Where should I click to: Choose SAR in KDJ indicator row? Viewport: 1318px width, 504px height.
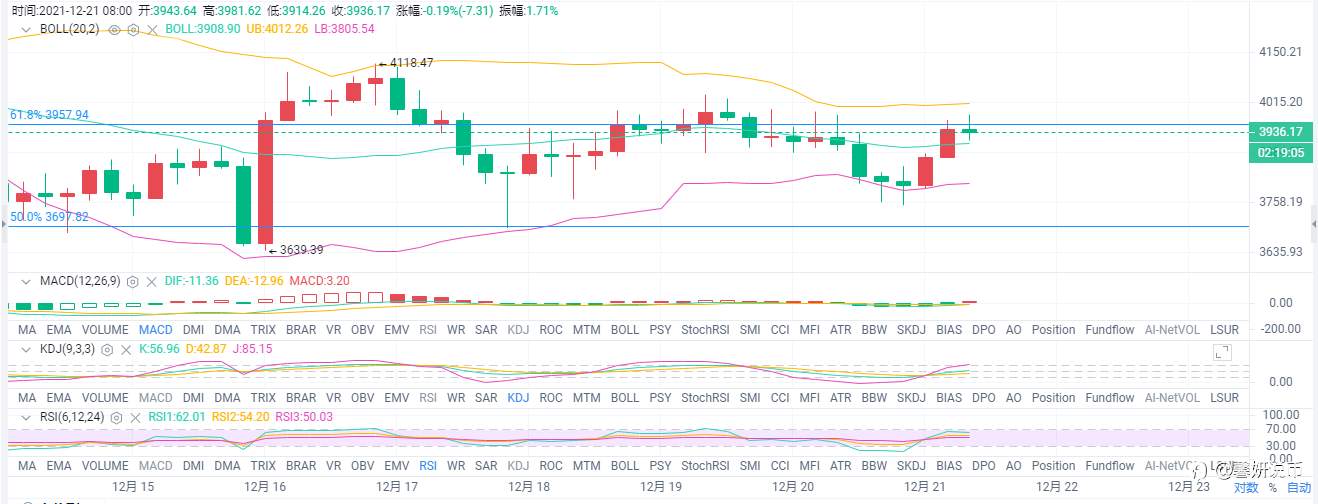[486, 398]
